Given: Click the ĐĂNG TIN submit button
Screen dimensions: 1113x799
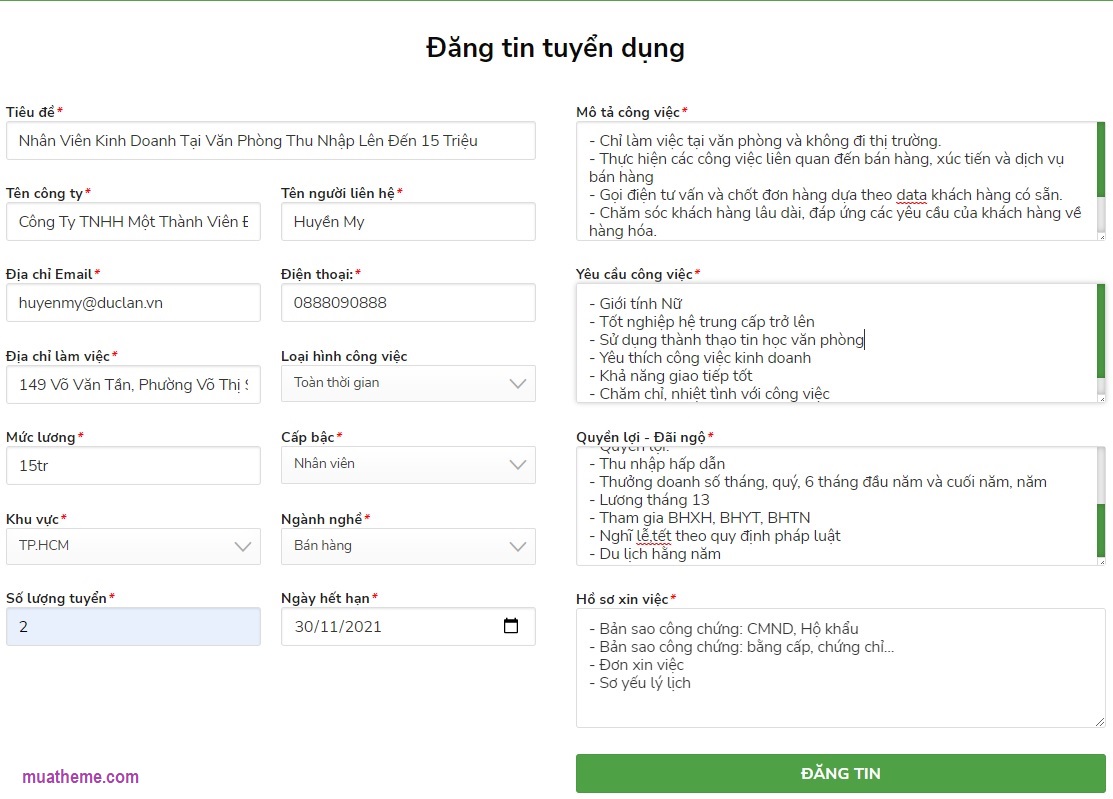Looking at the screenshot, I should point(840,773).
